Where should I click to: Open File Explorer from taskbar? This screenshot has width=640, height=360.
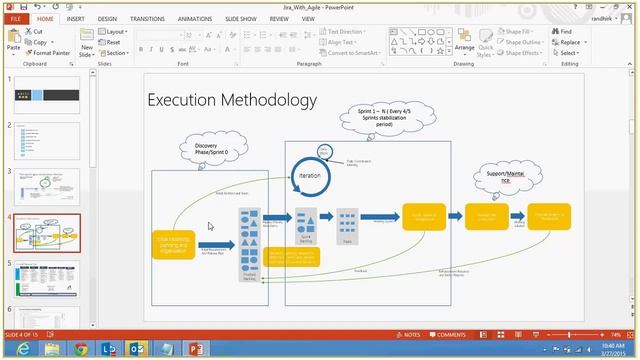pos(52,349)
